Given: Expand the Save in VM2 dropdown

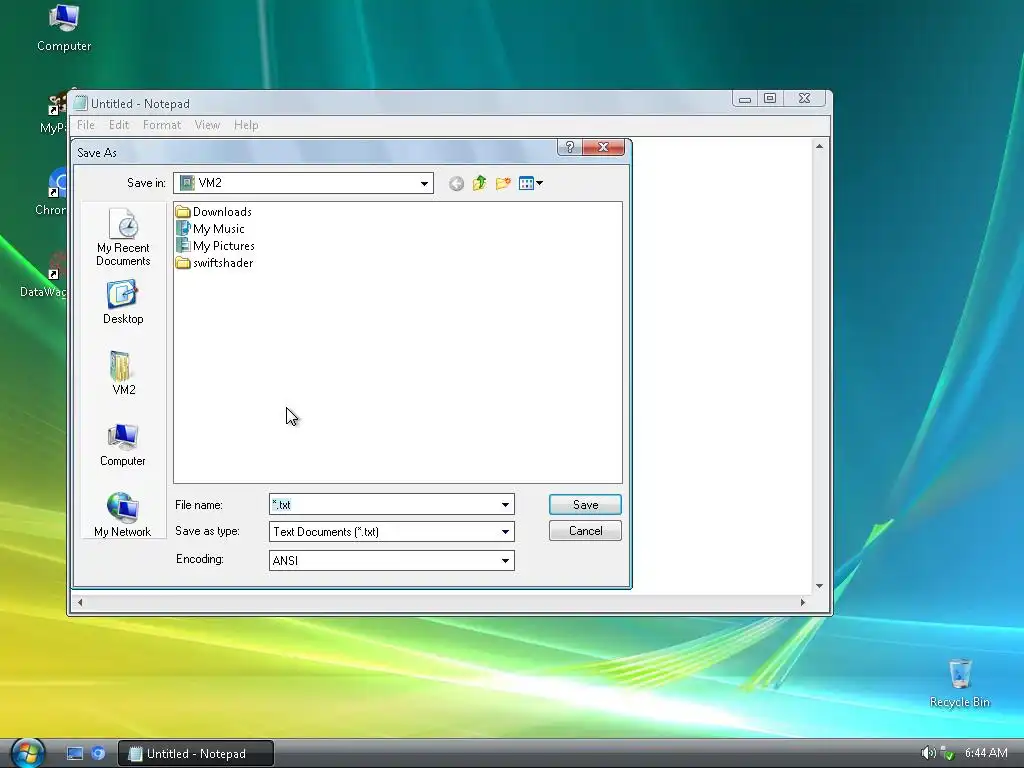Looking at the screenshot, I should pyautogui.click(x=424, y=184).
